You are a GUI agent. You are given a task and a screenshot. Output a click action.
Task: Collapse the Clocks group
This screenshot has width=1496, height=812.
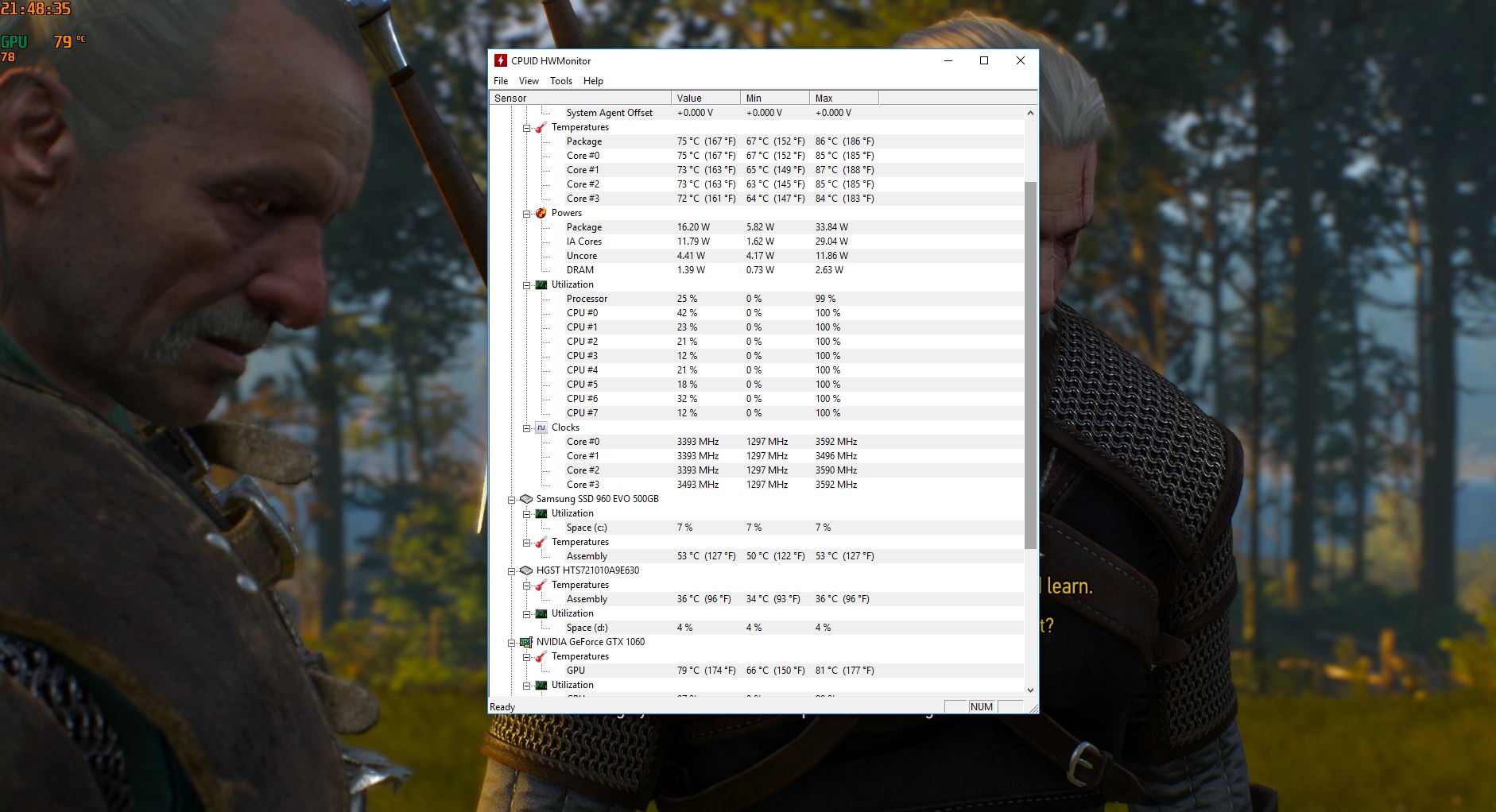pyautogui.click(x=526, y=428)
